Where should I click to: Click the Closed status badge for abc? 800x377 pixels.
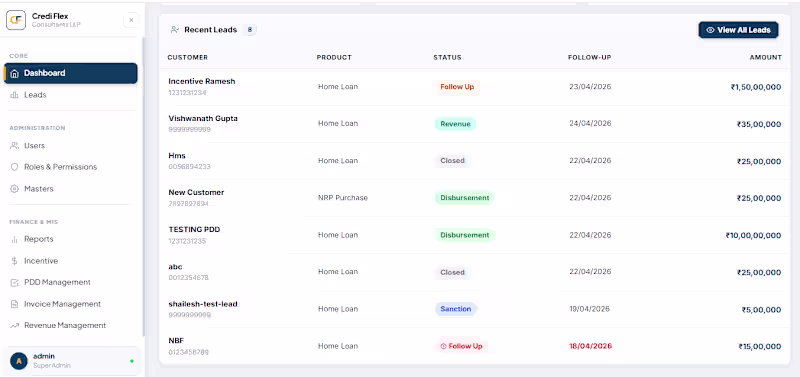coord(452,272)
